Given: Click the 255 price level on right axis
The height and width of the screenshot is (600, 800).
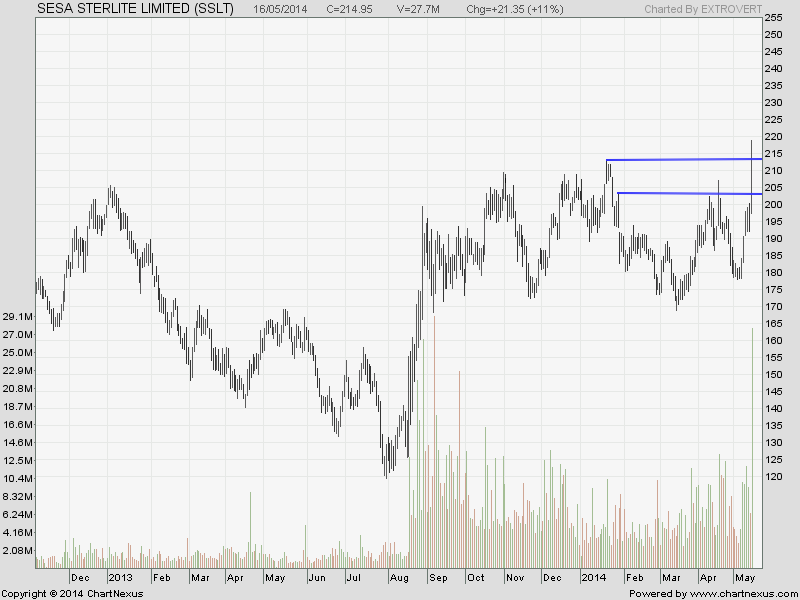Looking at the screenshot, I should tap(773, 18).
